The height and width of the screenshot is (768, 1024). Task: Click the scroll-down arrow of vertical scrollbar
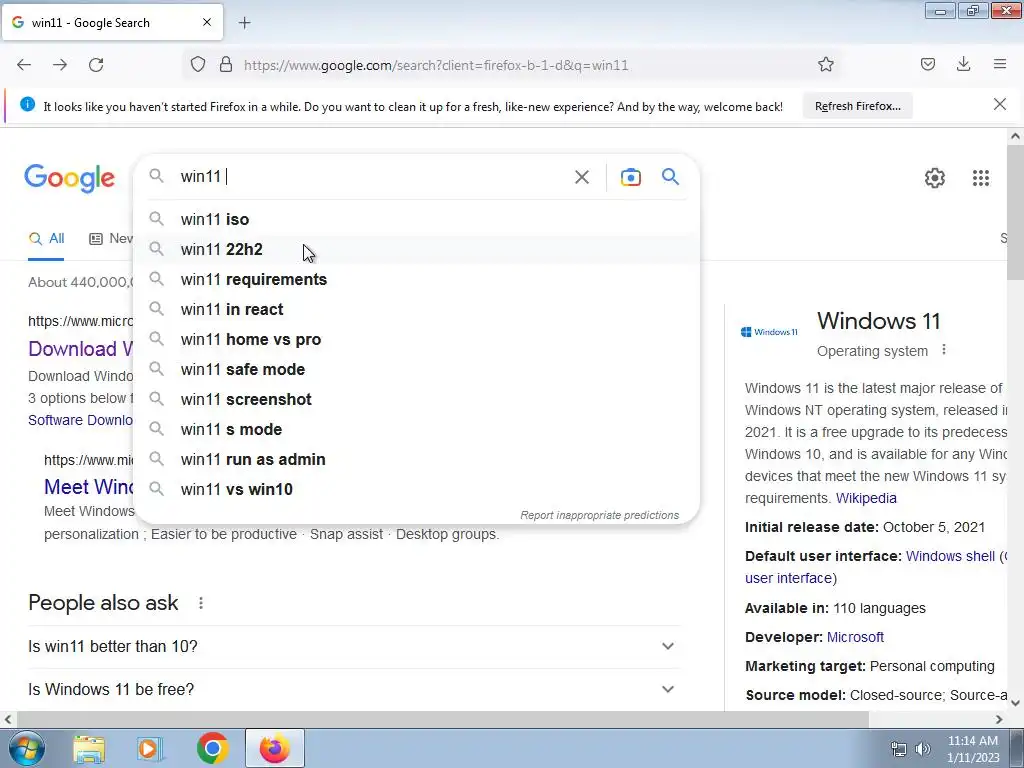tap(1015, 703)
